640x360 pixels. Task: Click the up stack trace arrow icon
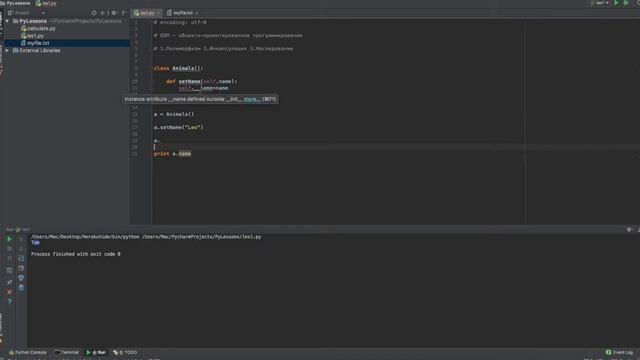point(21,239)
